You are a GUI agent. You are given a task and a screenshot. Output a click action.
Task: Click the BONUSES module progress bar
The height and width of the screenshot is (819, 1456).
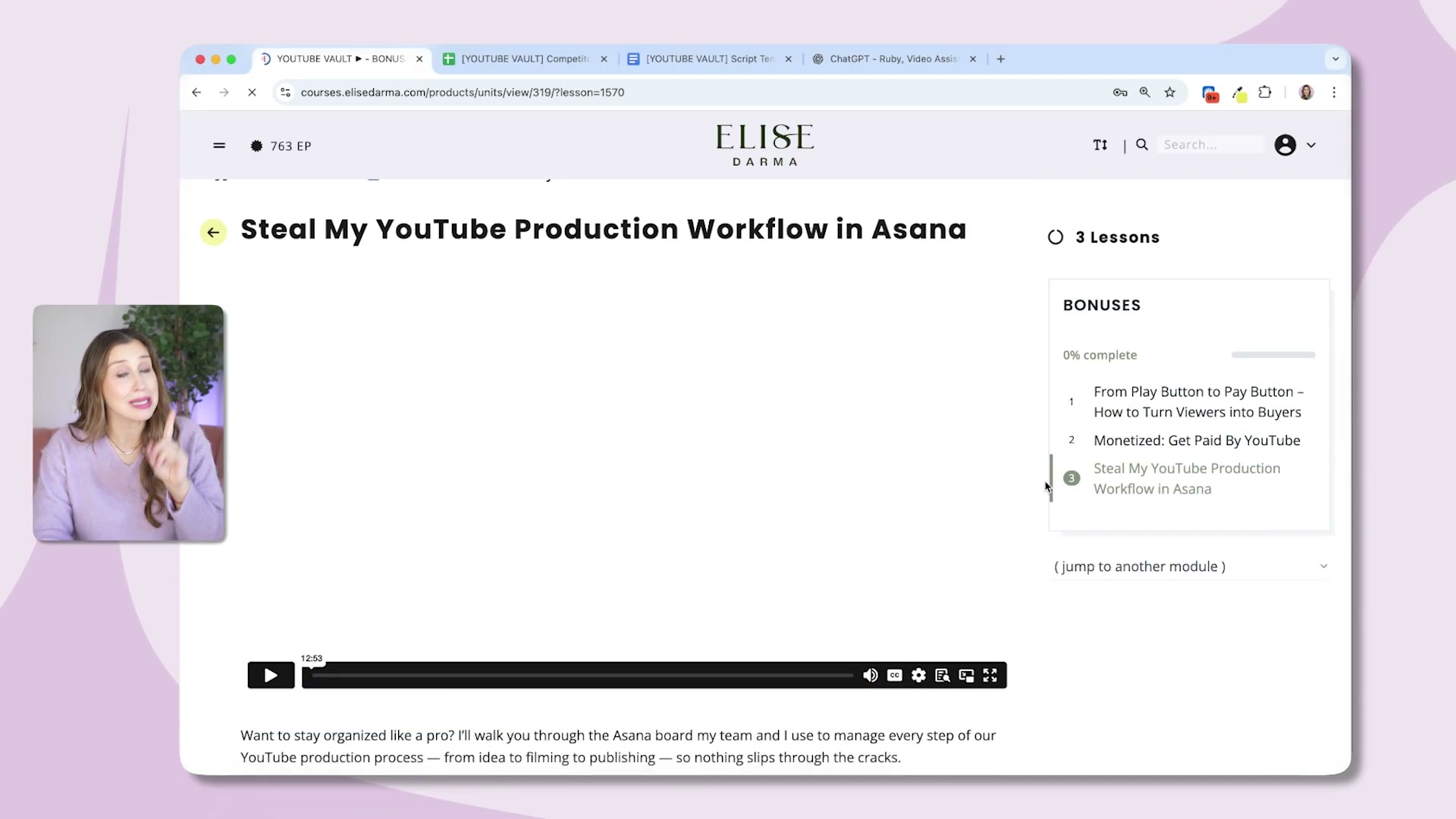coord(1272,354)
